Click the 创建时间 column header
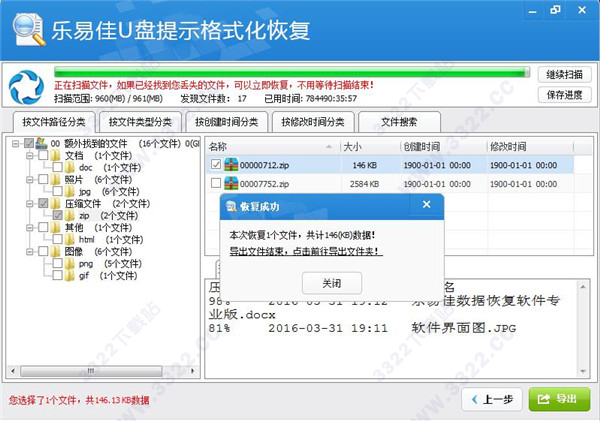 pos(443,147)
